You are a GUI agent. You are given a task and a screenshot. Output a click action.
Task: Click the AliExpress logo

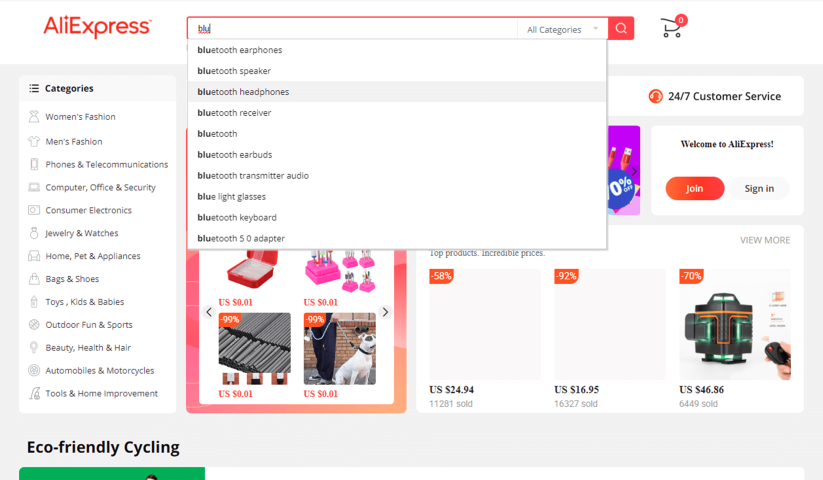(98, 27)
